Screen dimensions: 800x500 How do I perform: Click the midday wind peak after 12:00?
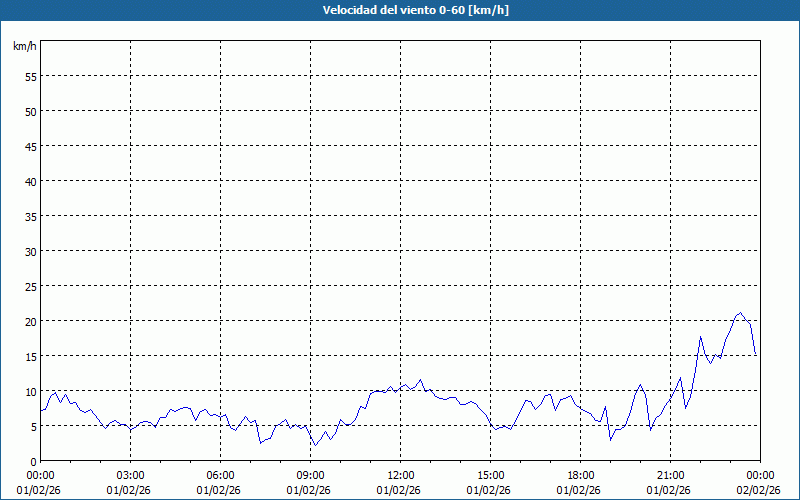click(x=420, y=380)
